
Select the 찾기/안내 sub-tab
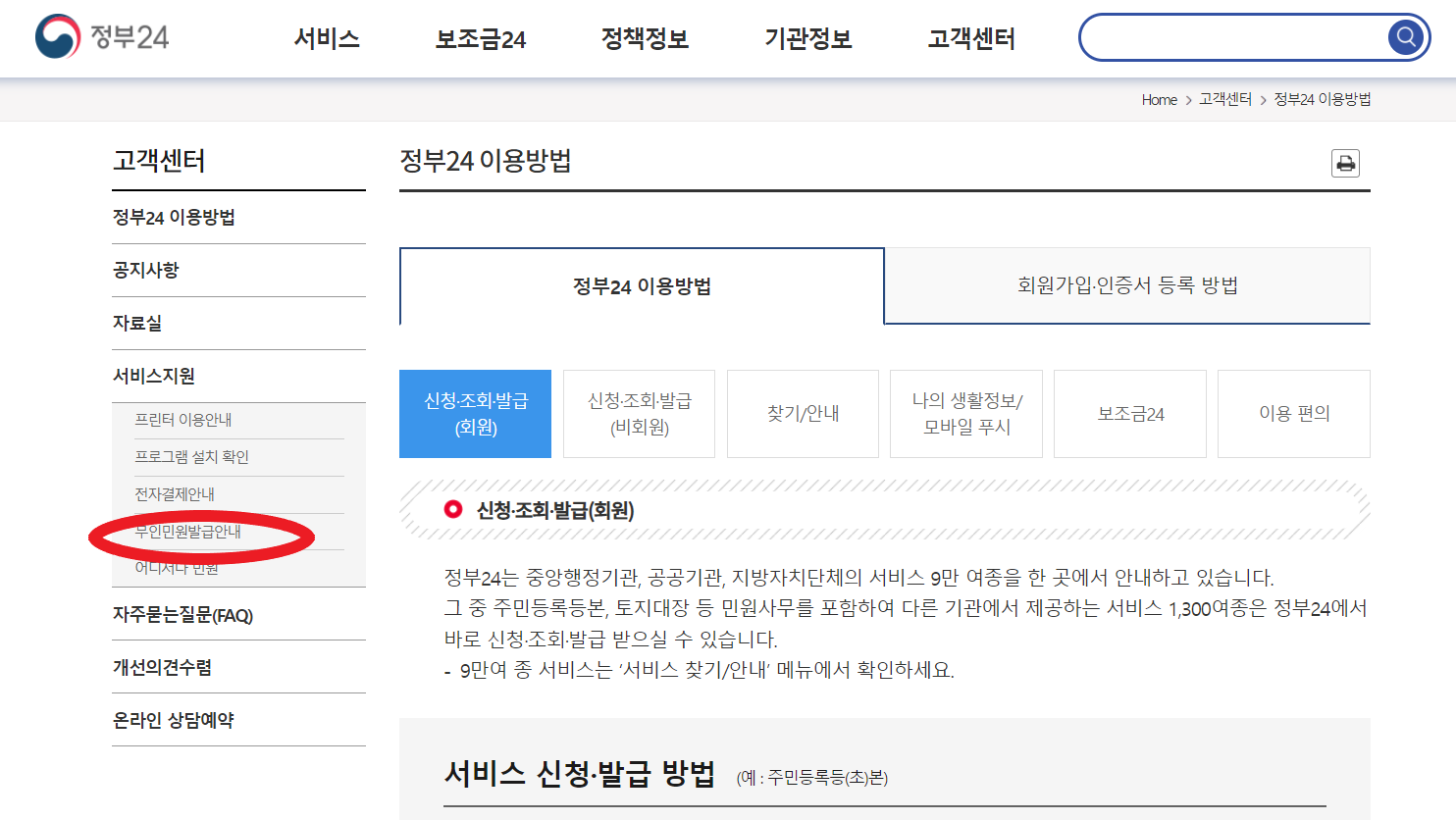point(803,414)
